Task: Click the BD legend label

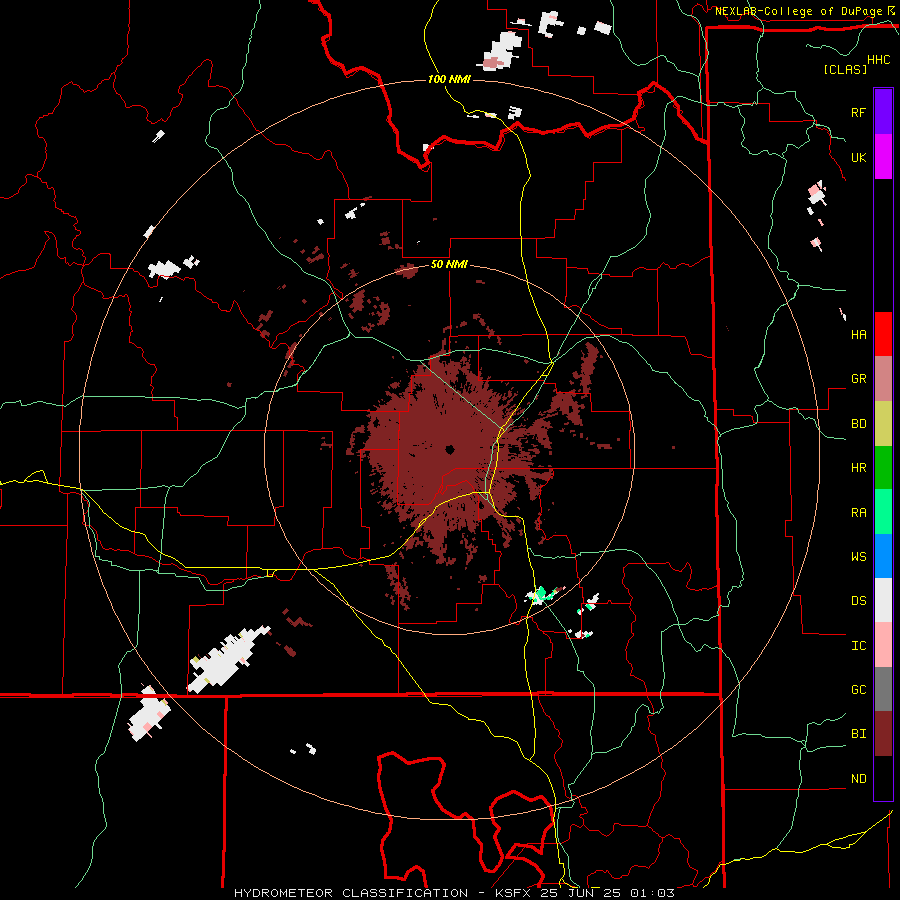Action: [x=858, y=424]
